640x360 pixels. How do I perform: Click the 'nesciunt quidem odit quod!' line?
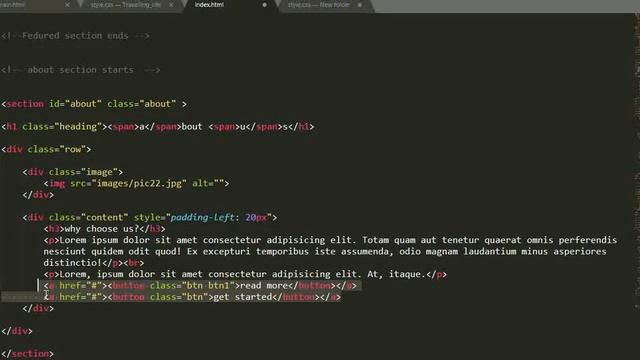point(325,251)
